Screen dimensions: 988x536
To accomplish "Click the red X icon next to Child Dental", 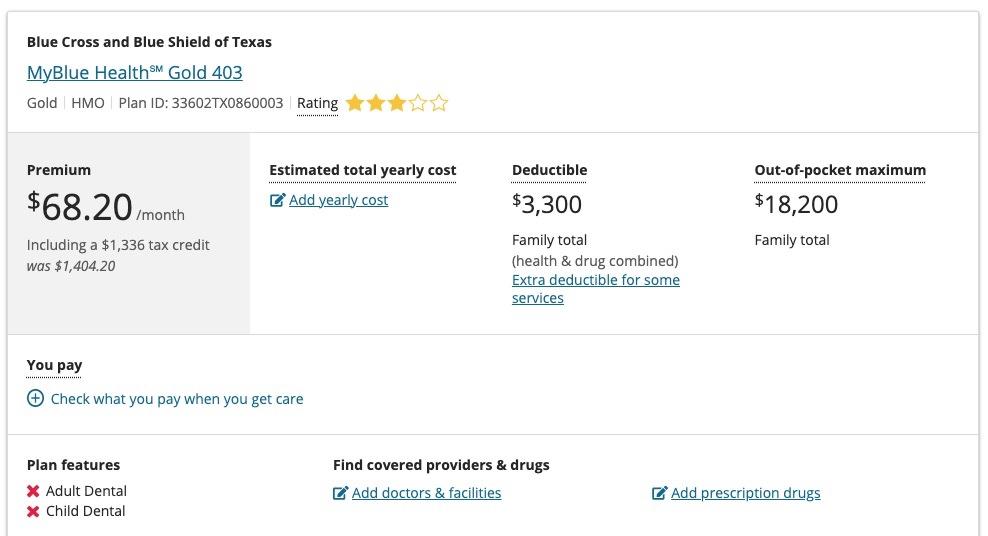I will click(33, 511).
